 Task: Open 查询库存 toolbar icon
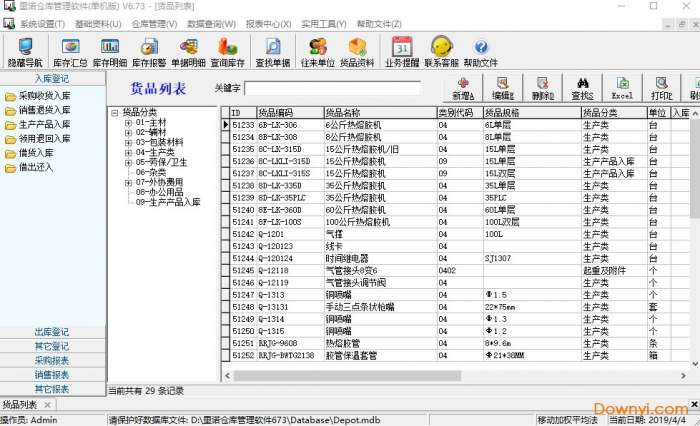coord(228,53)
